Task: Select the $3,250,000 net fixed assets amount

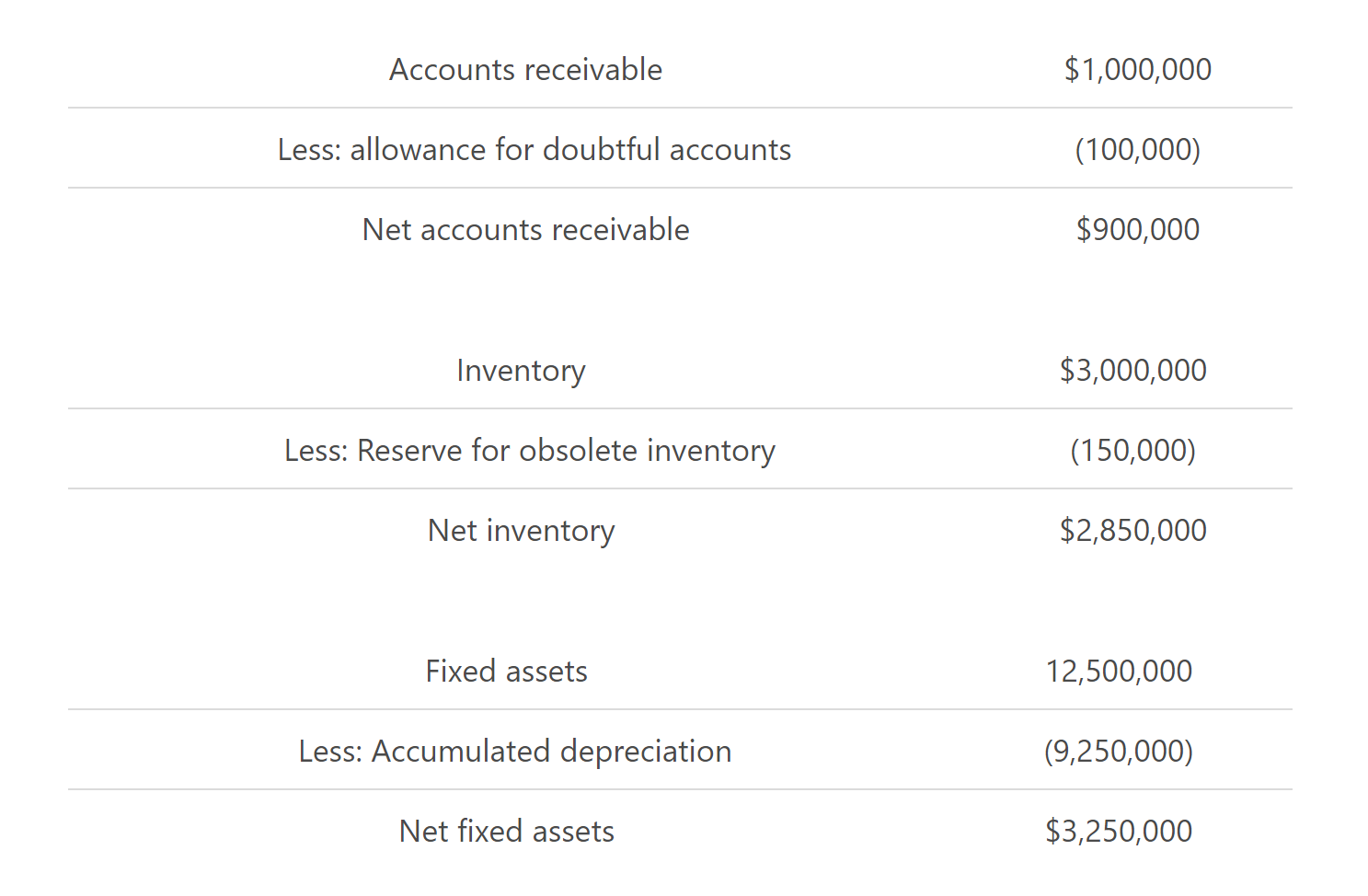Action: pos(1119,832)
